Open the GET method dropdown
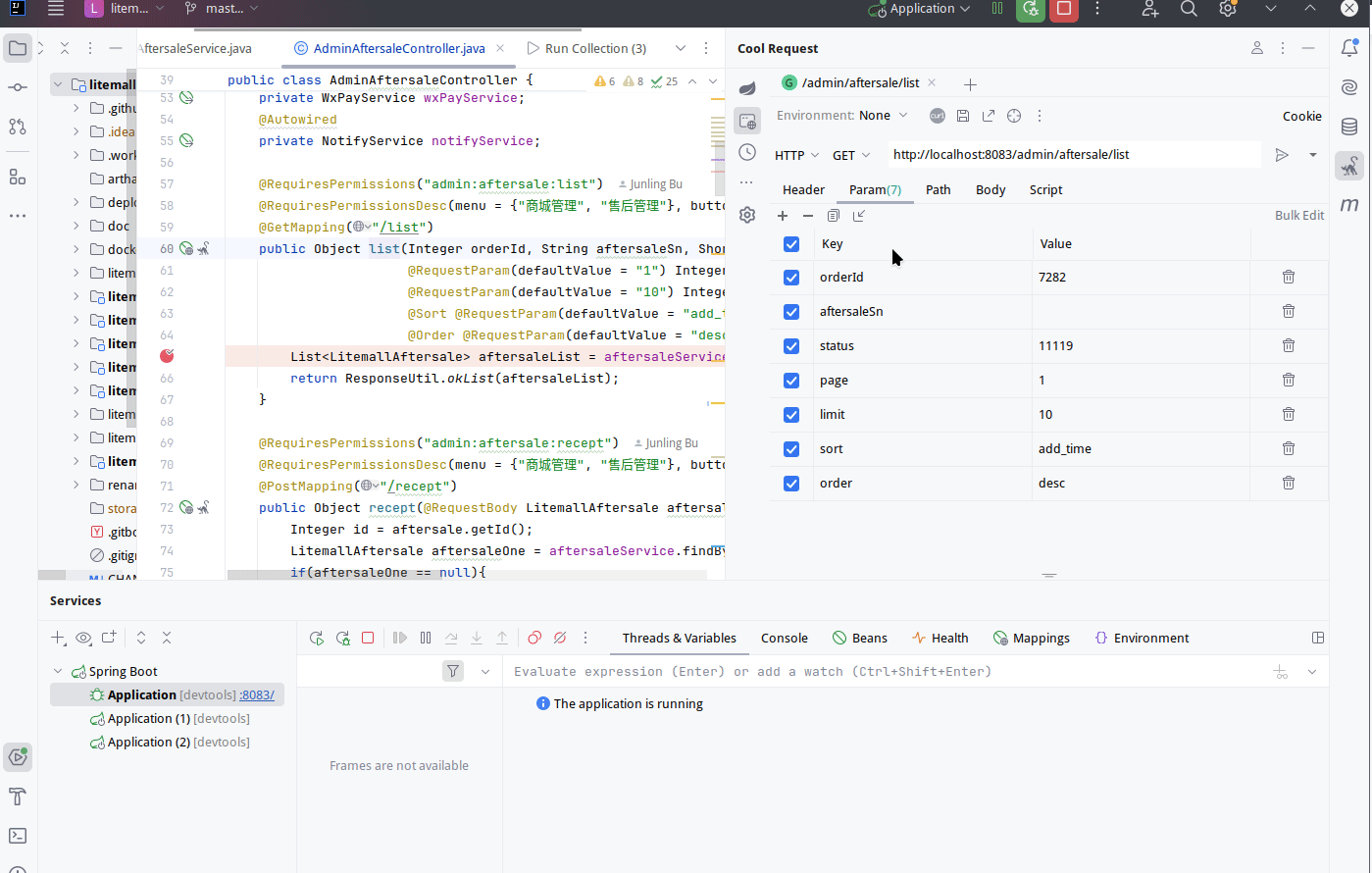 pos(851,155)
